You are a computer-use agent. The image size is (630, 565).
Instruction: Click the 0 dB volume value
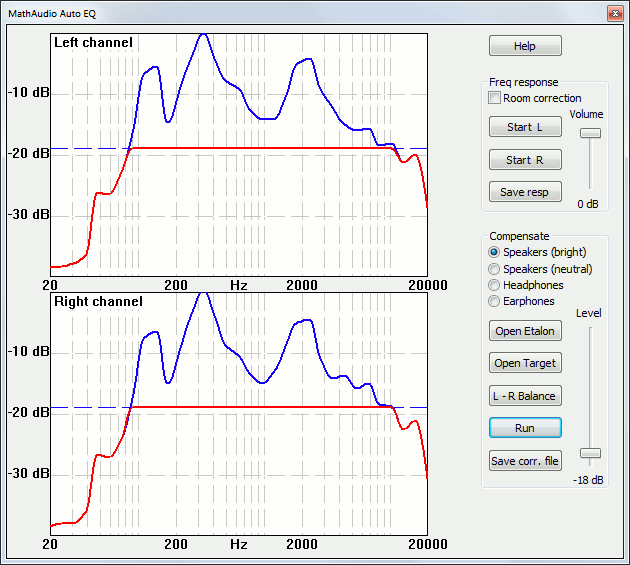click(588, 204)
